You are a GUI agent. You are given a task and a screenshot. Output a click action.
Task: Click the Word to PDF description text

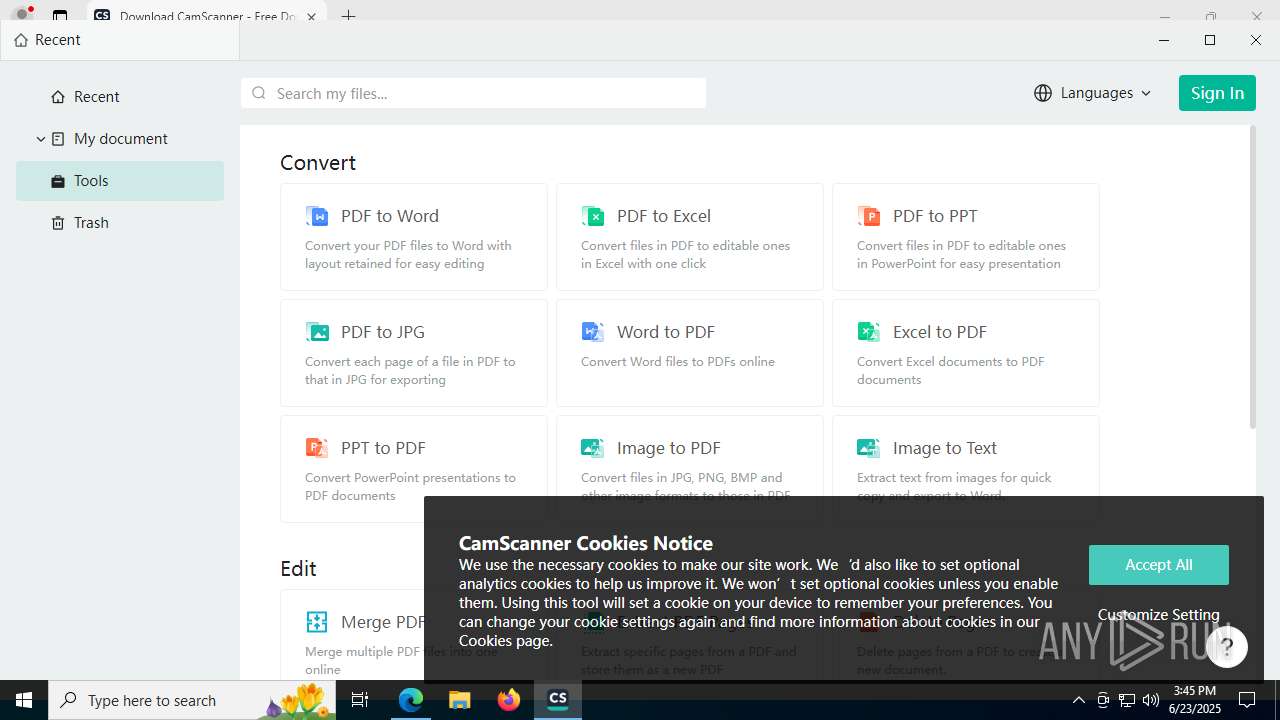pyautogui.click(x=678, y=362)
